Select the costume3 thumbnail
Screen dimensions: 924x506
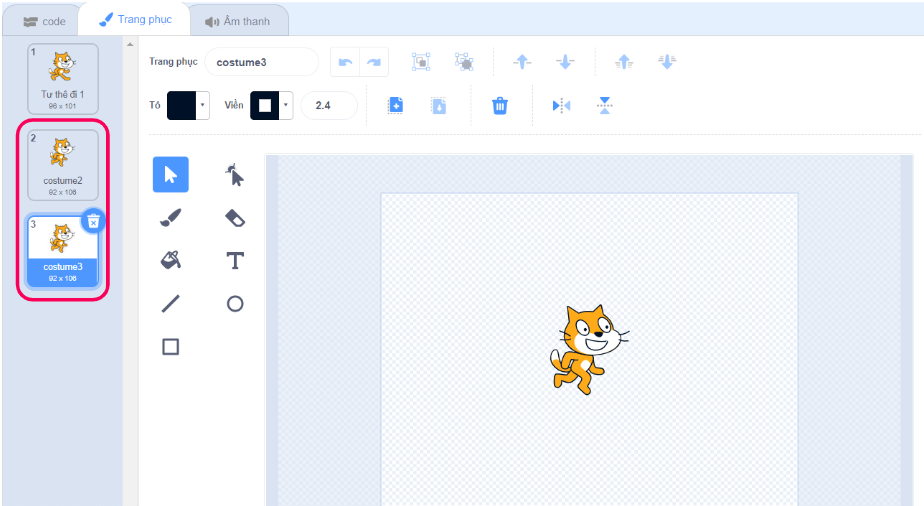tap(62, 252)
